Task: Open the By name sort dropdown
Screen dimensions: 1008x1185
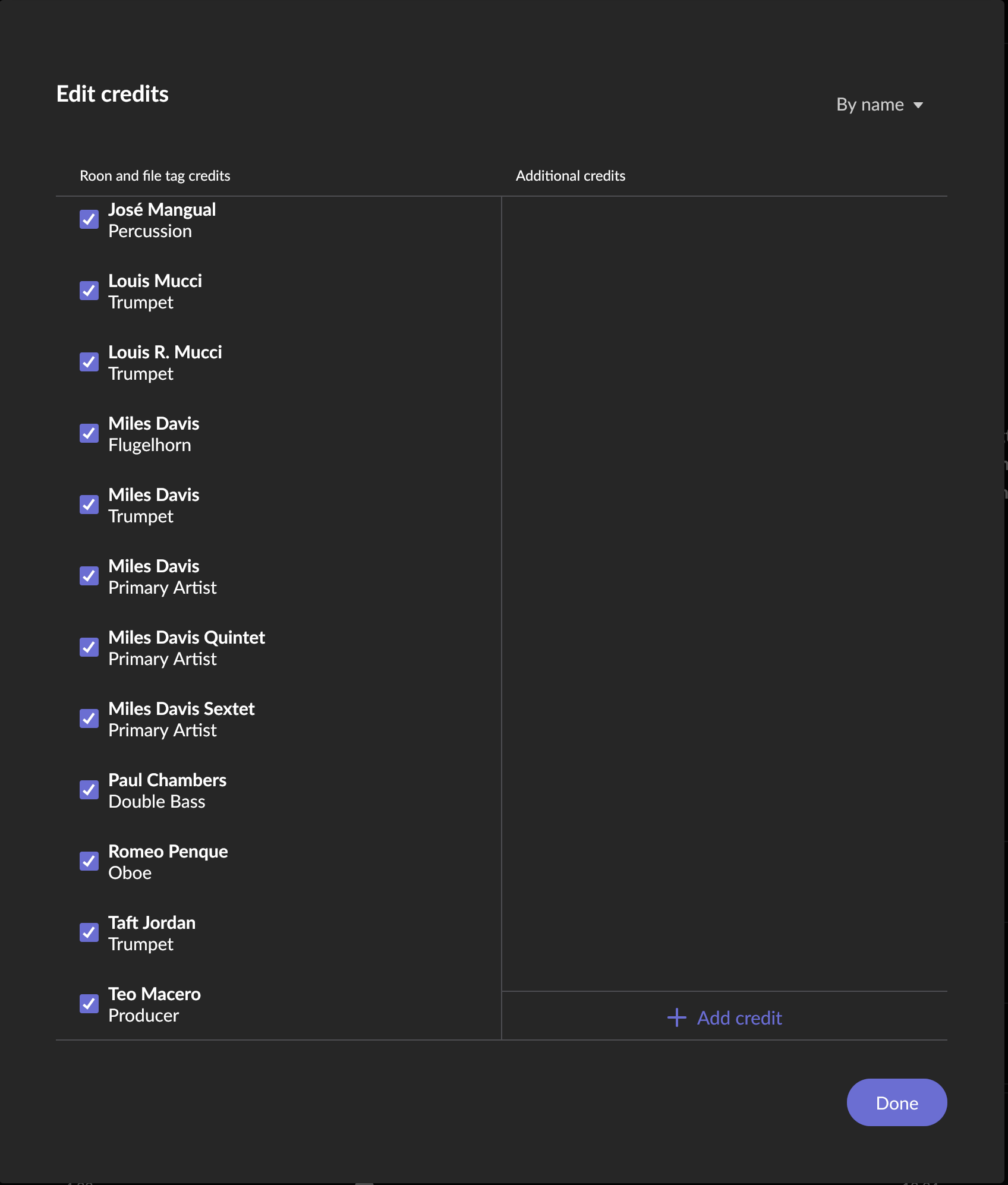Action: (870, 105)
